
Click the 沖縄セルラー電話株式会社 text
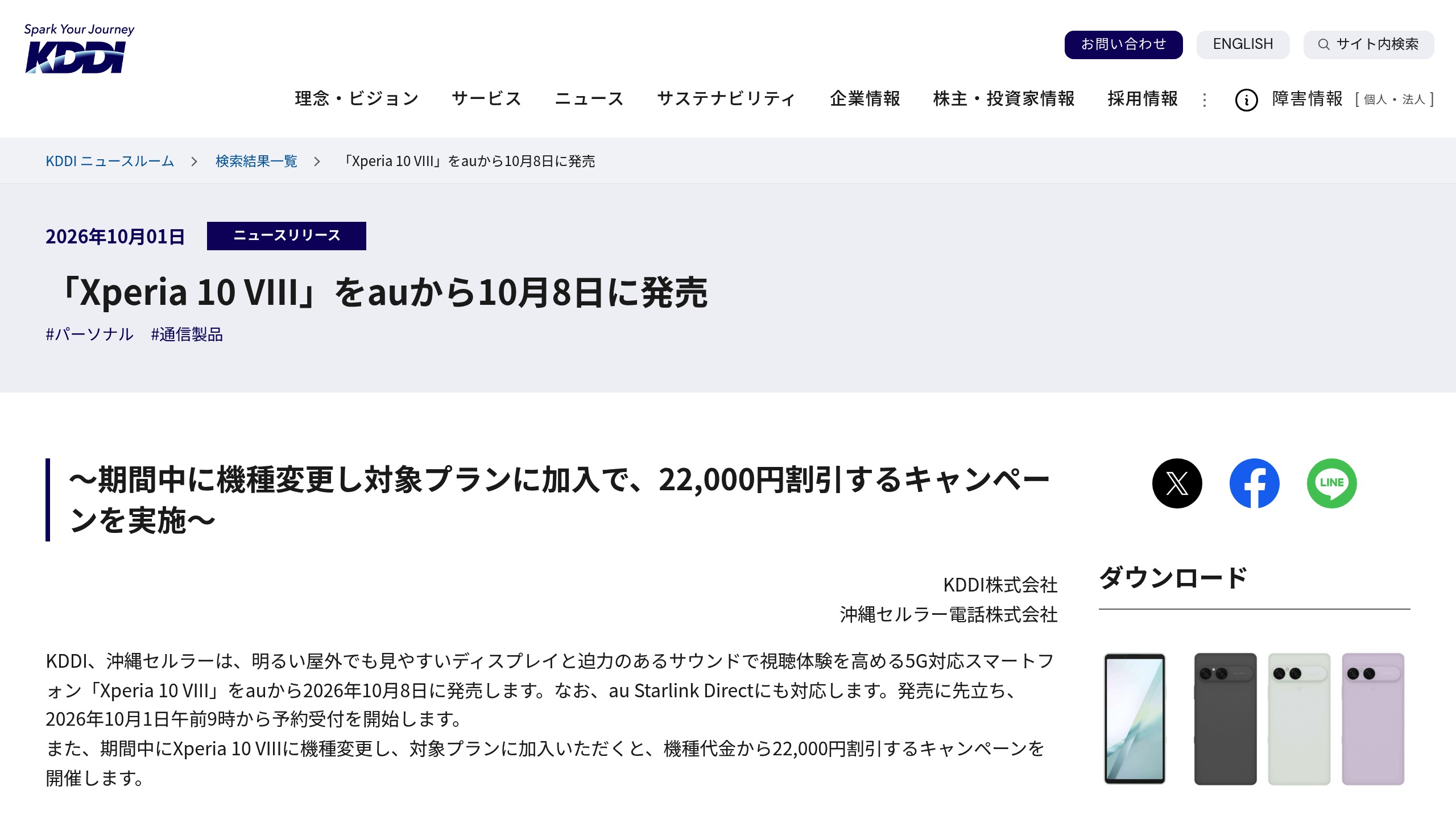coord(949,614)
